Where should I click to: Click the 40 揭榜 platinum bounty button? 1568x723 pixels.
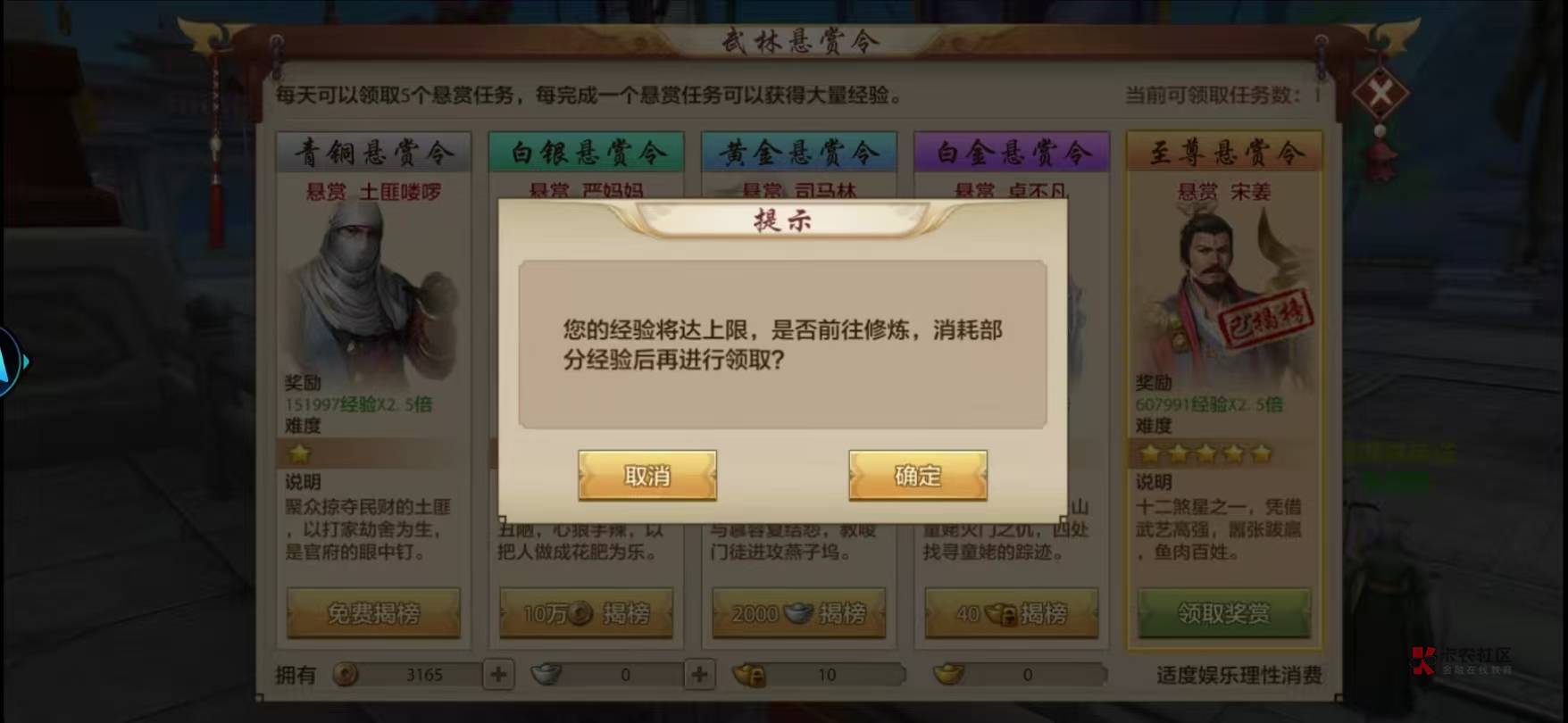tap(1011, 613)
